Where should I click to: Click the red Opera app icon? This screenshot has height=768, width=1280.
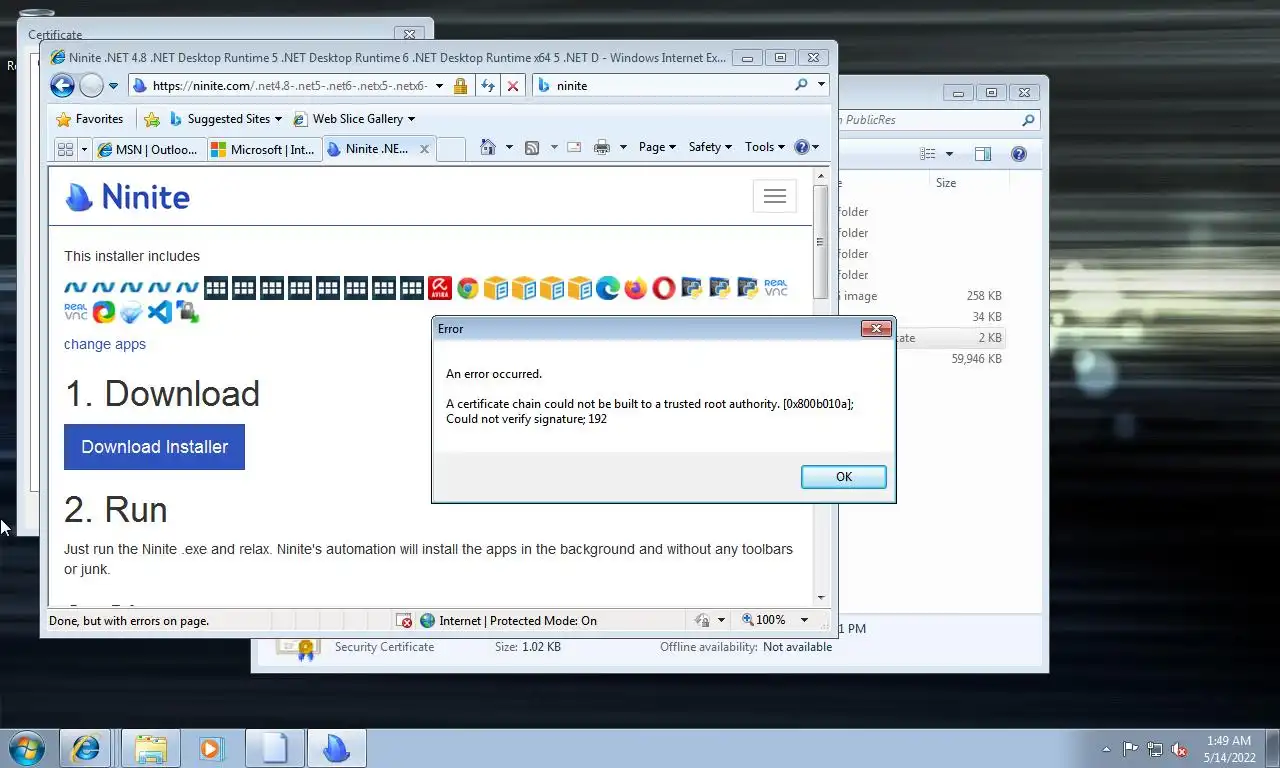click(x=663, y=289)
